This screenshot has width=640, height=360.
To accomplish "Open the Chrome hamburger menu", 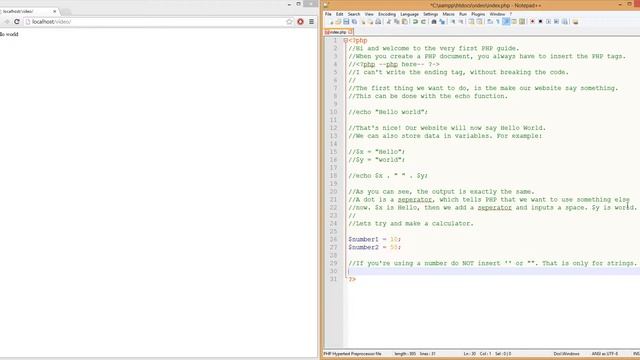I will coord(311,22).
